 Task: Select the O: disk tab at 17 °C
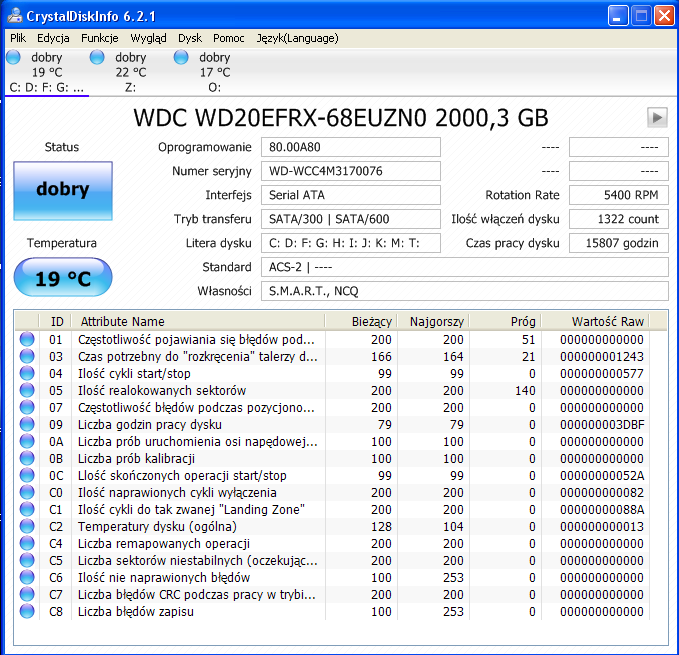[x=214, y=72]
